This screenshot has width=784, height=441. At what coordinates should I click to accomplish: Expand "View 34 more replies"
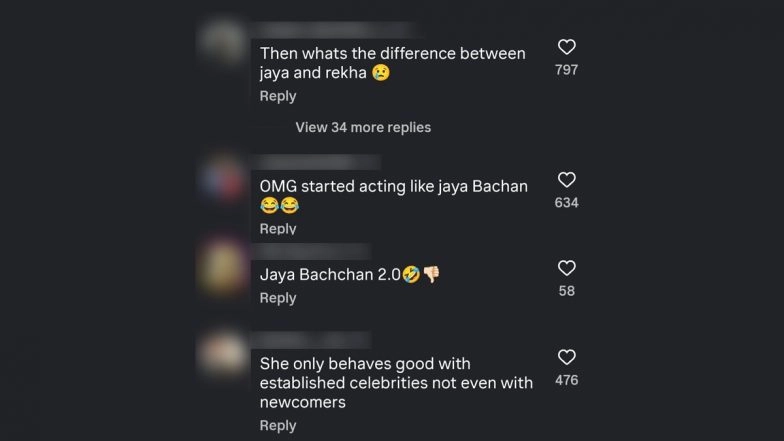coord(363,127)
